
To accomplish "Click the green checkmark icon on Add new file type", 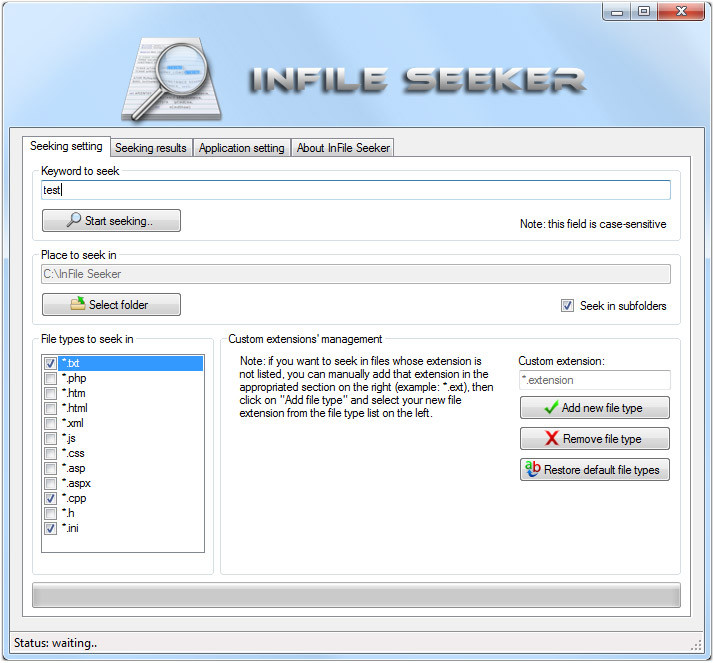I will [x=551, y=407].
